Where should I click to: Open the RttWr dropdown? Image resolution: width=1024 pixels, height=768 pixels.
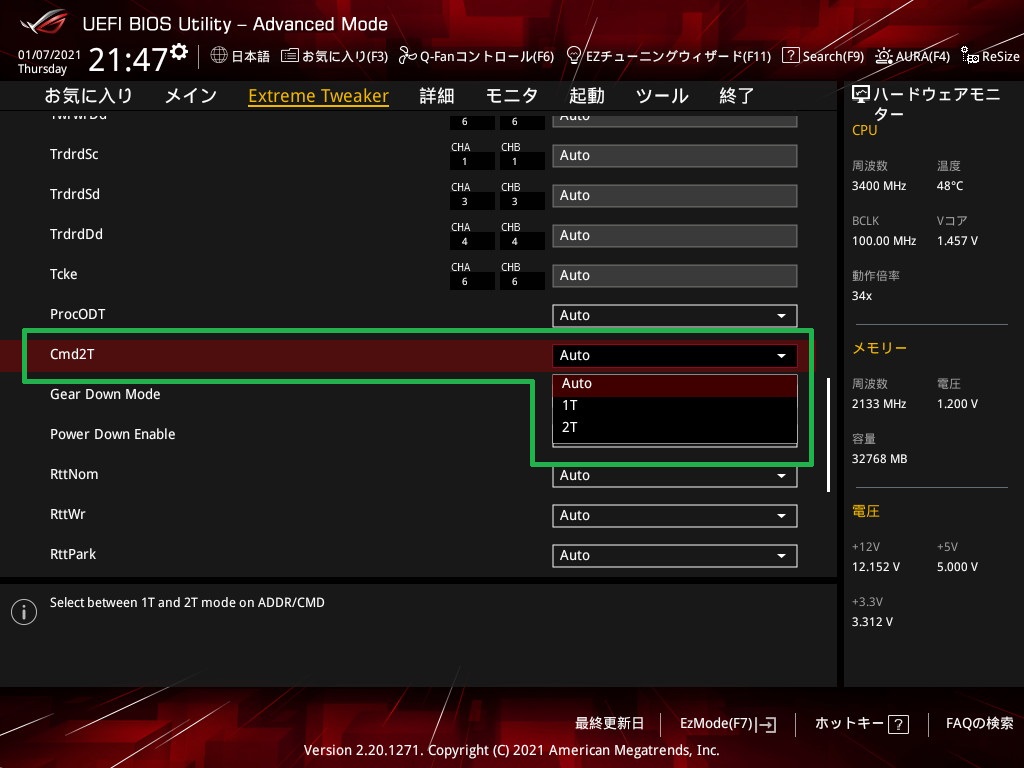click(x=675, y=516)
